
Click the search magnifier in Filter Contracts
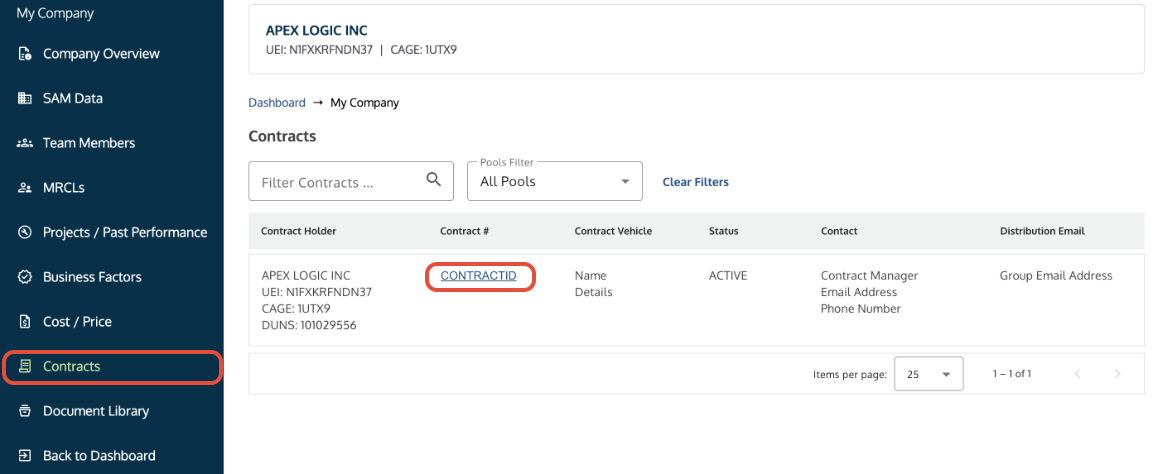(434, 179)
